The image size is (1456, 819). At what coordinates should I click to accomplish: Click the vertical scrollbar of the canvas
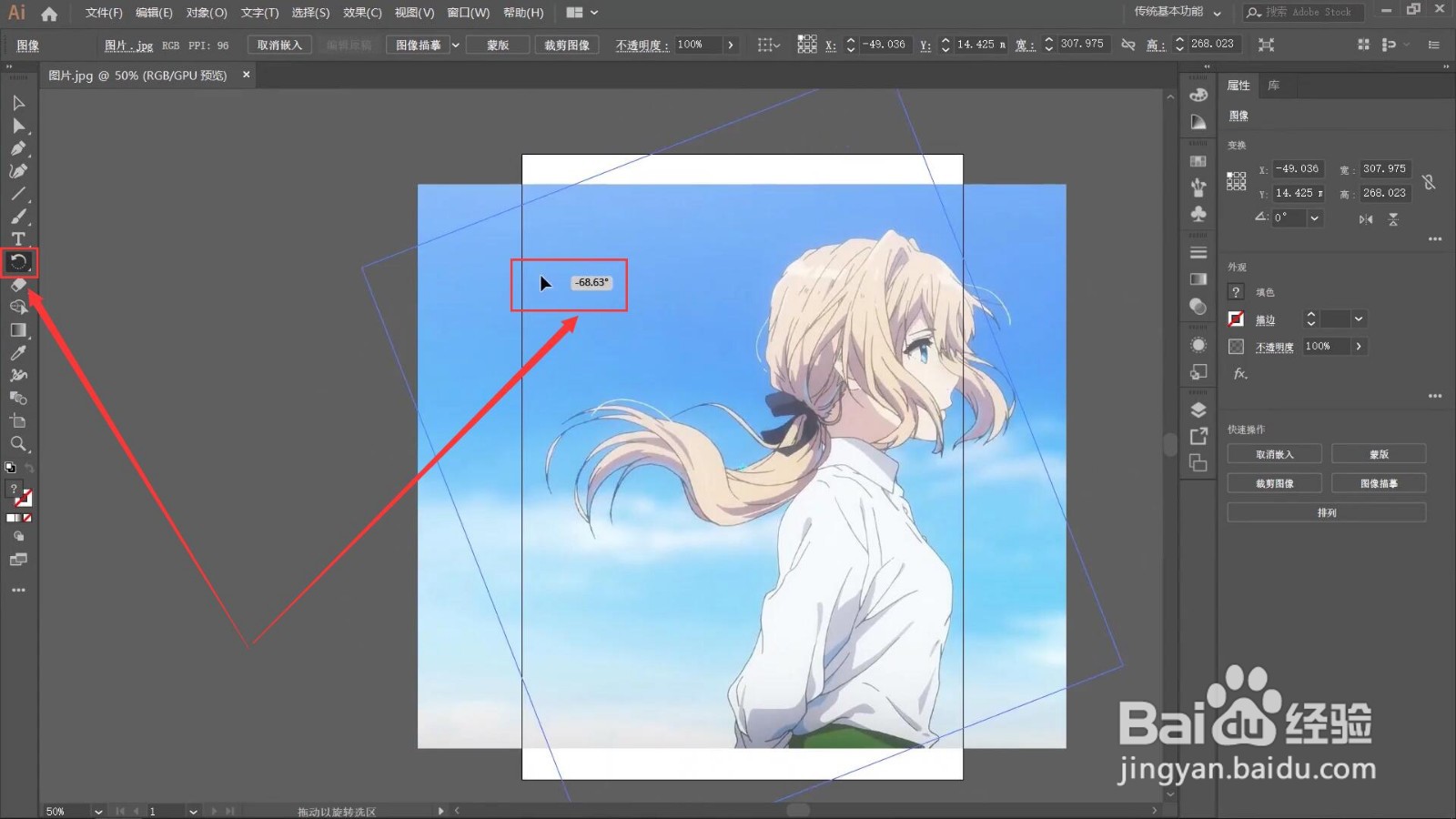(x=1170, y=444)
